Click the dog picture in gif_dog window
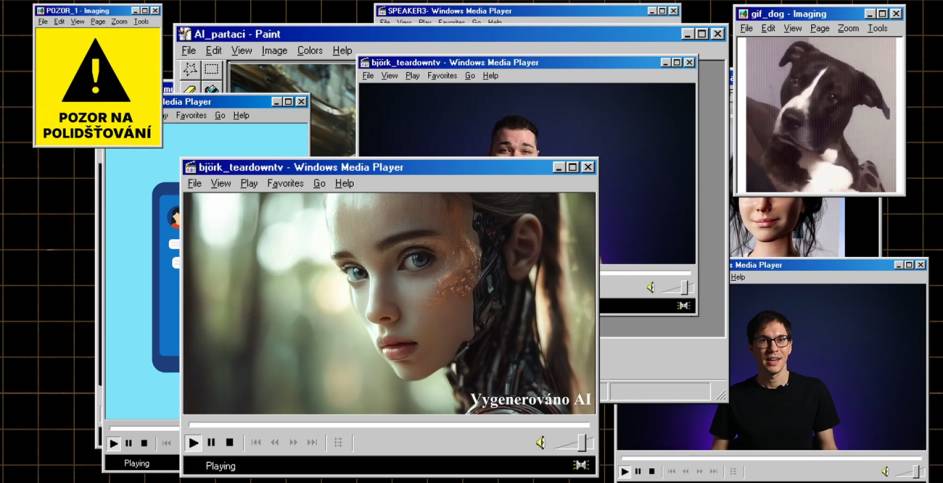The height and width of the screenshot is (483, 943). pyautogui.click(x=817, y=115)
